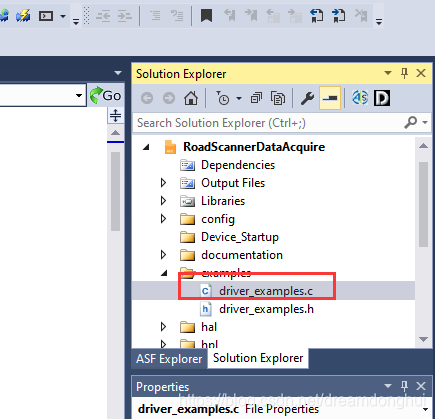Image resolution: width=435 pixels, height=419 pixels.
Task: Toggle a bookmark with the bookmark icon
Action: [206, 15]
